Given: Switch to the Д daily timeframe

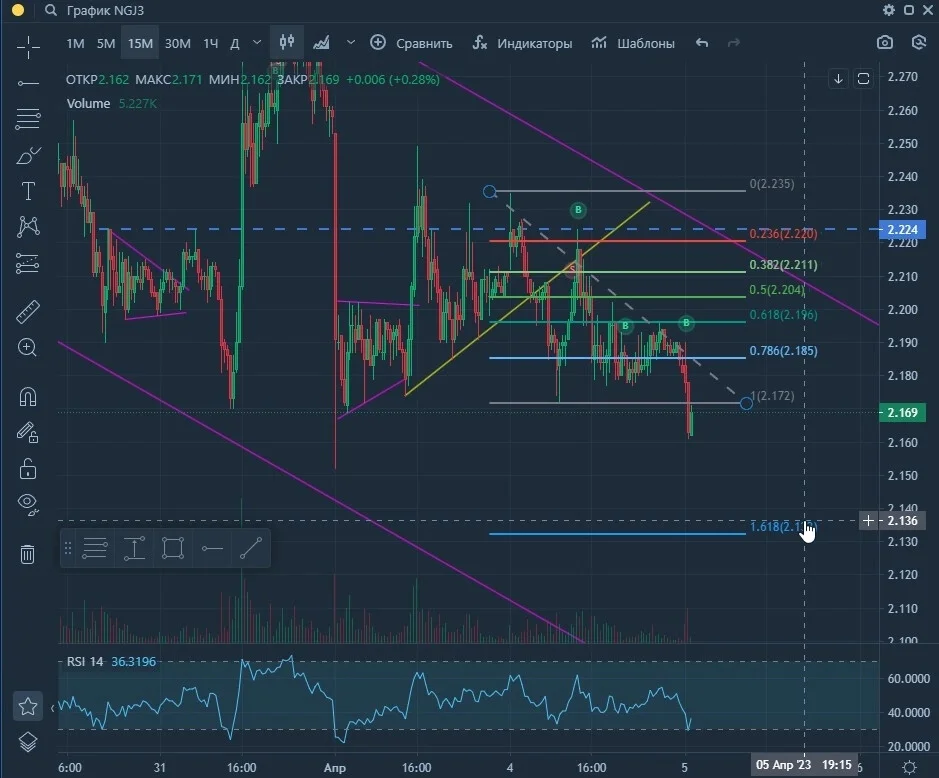Looking at the screenshot, I should point(235,43).
